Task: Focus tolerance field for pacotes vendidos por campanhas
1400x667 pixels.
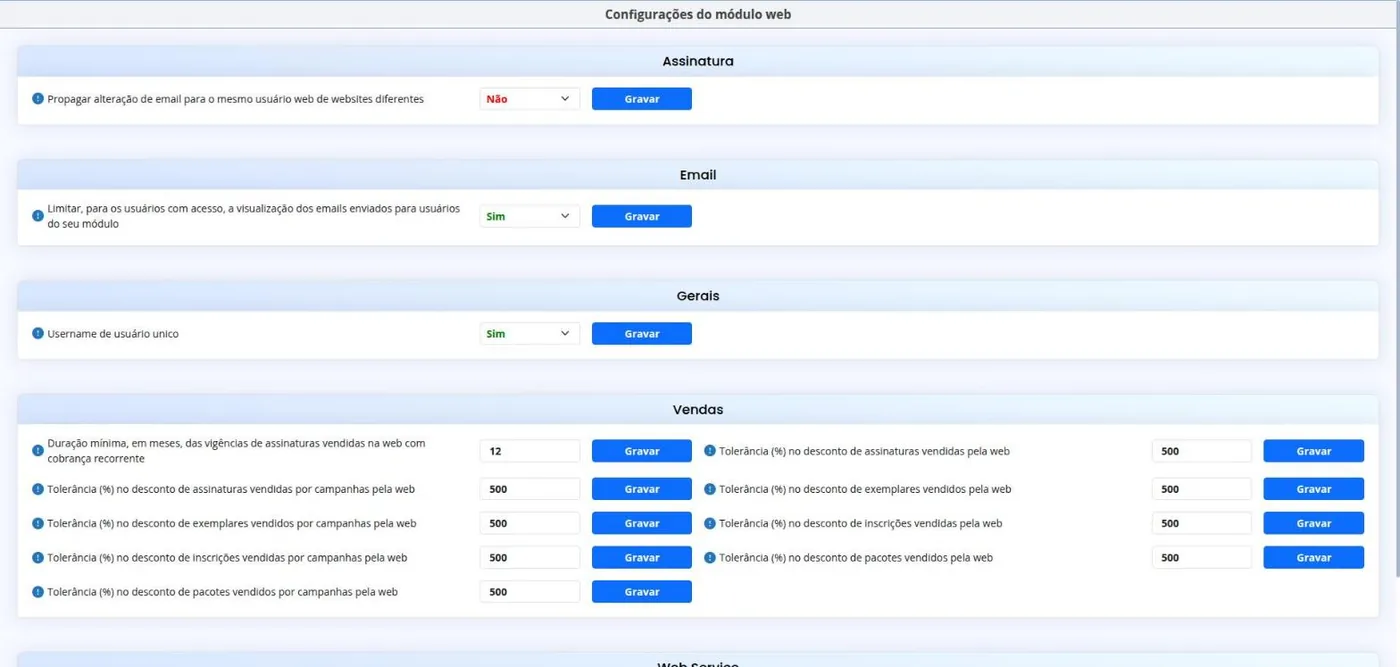Action: click(530, 592)
